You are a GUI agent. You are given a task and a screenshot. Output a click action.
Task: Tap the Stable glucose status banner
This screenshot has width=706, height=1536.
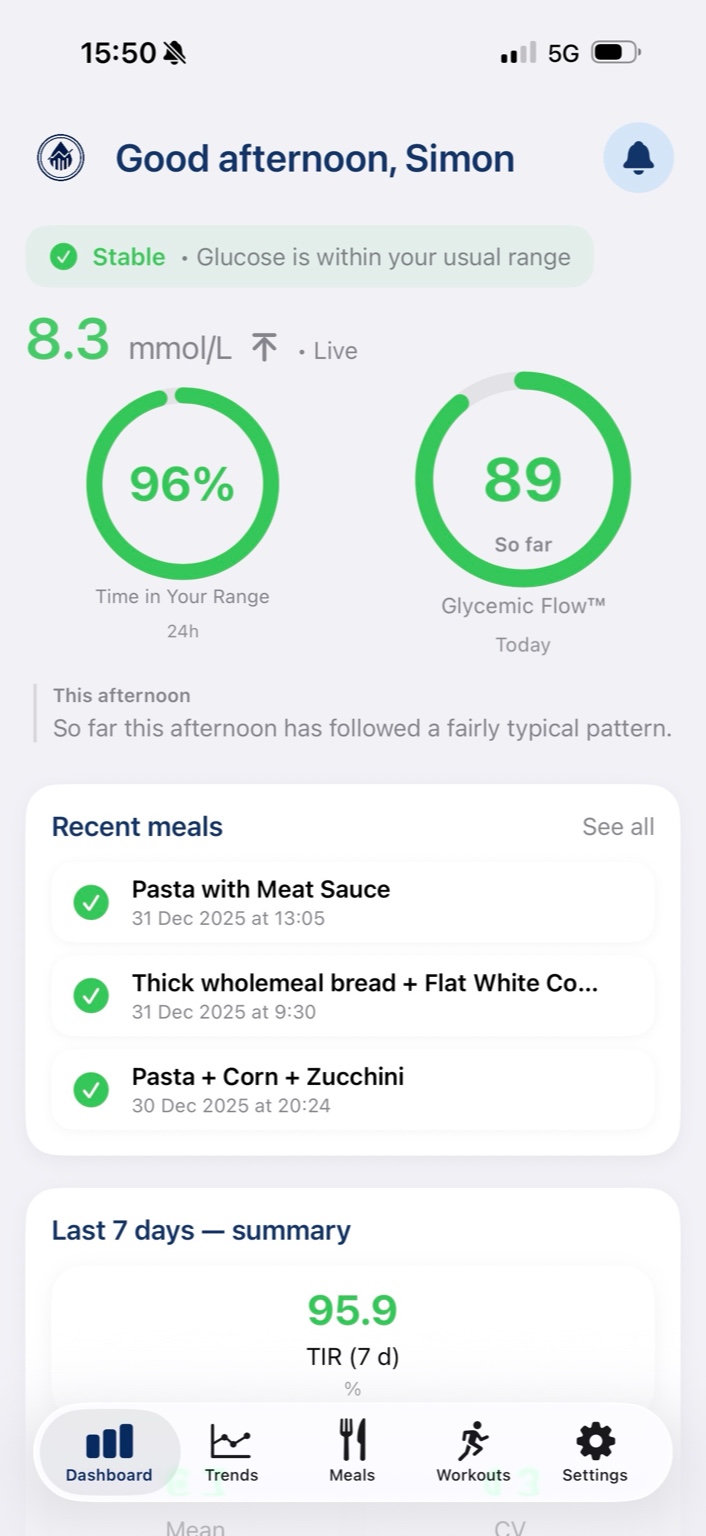click(x=309, y=257)
